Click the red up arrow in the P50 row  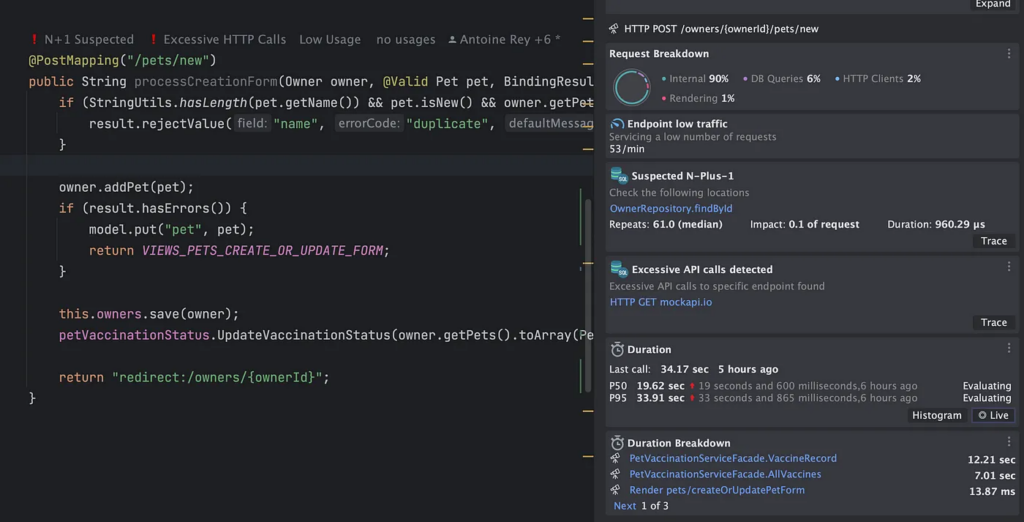(692, 386)
